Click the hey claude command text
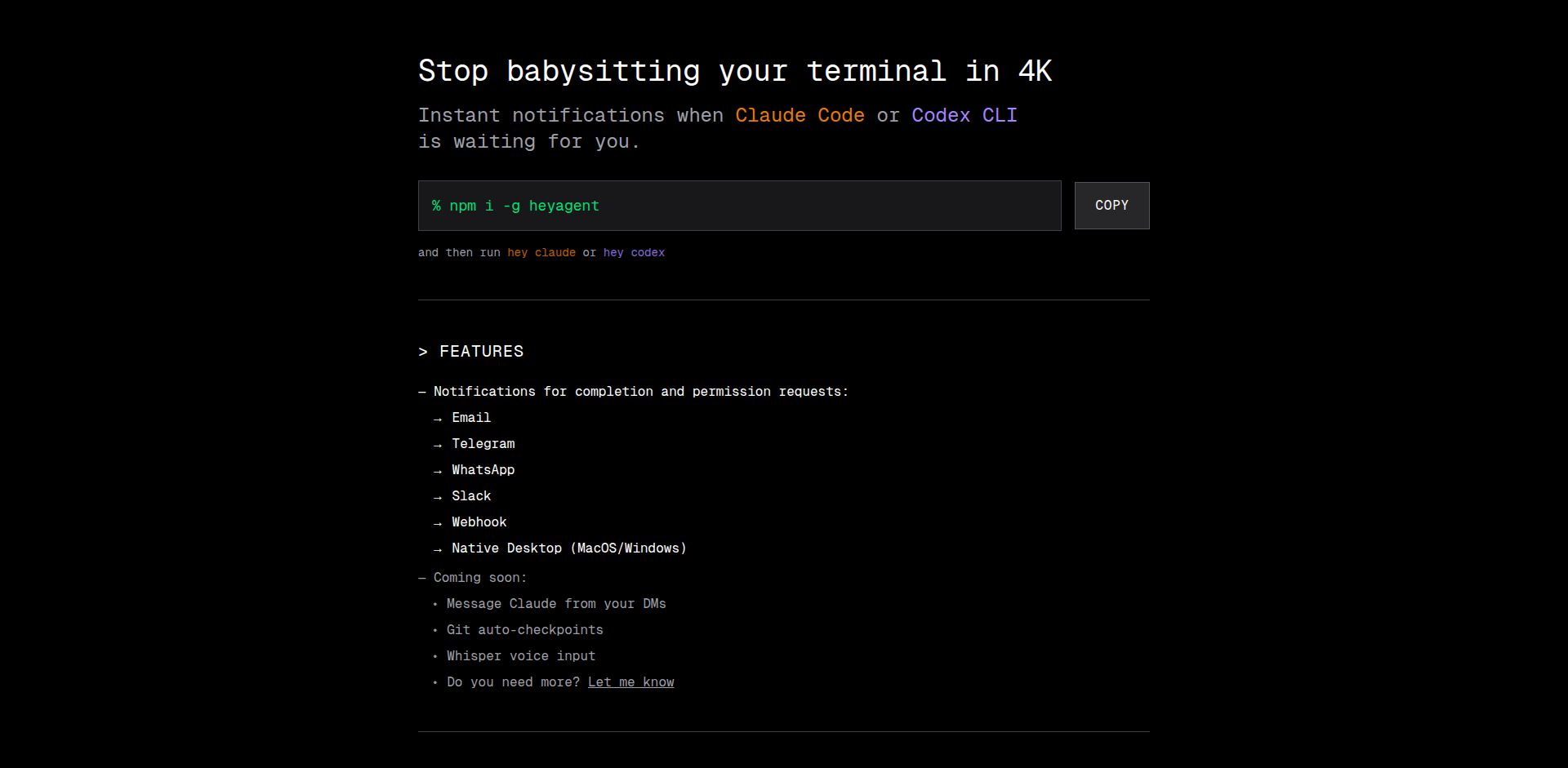Image resolution: width=1568 pixels, height=768 pixels. 541,253
